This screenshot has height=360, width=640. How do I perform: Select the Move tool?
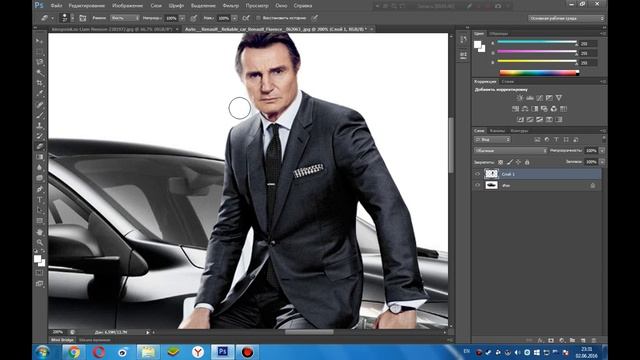click(40, 41)
